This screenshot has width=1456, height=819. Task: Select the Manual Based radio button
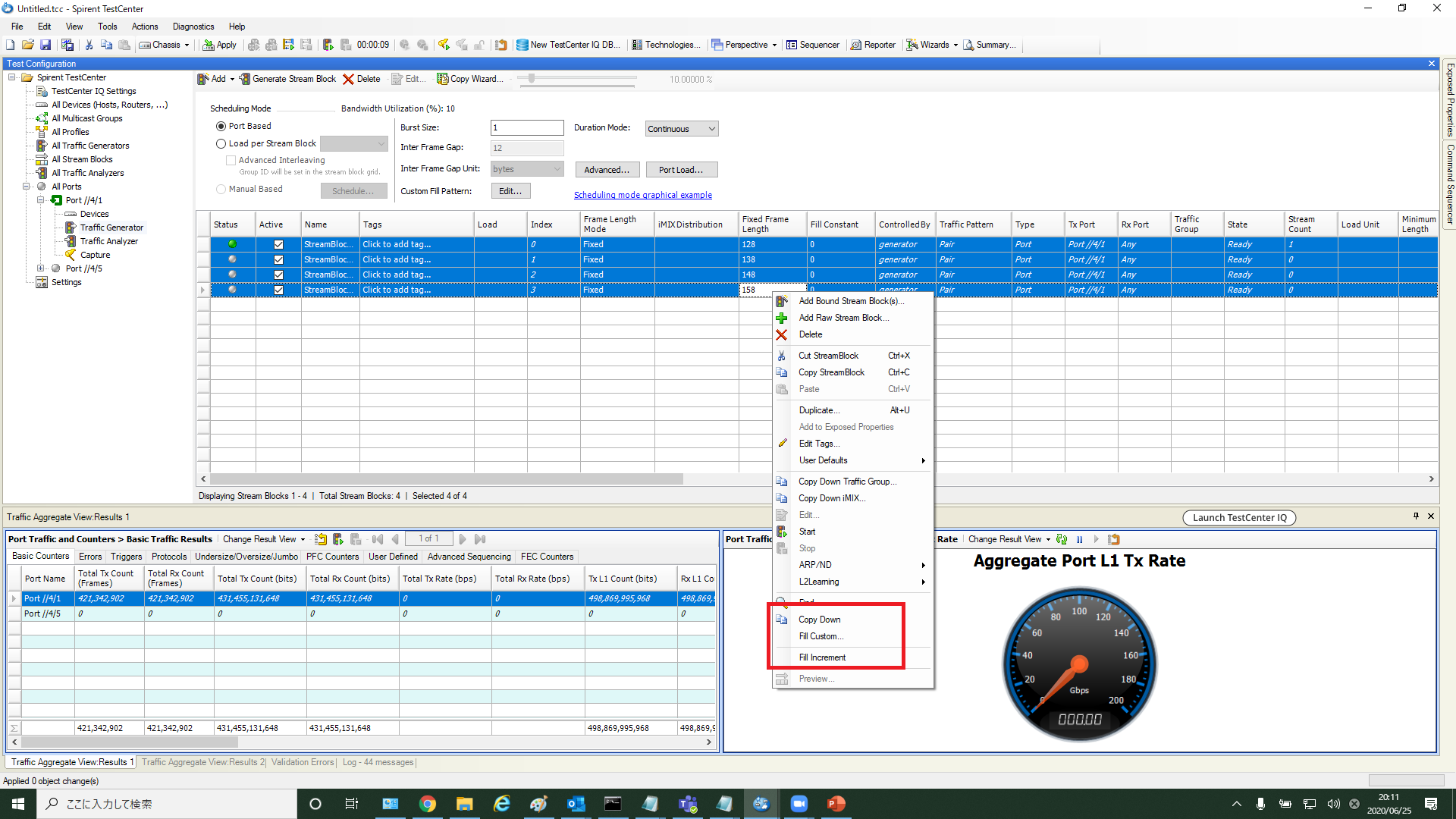click(x=221, y=190)
